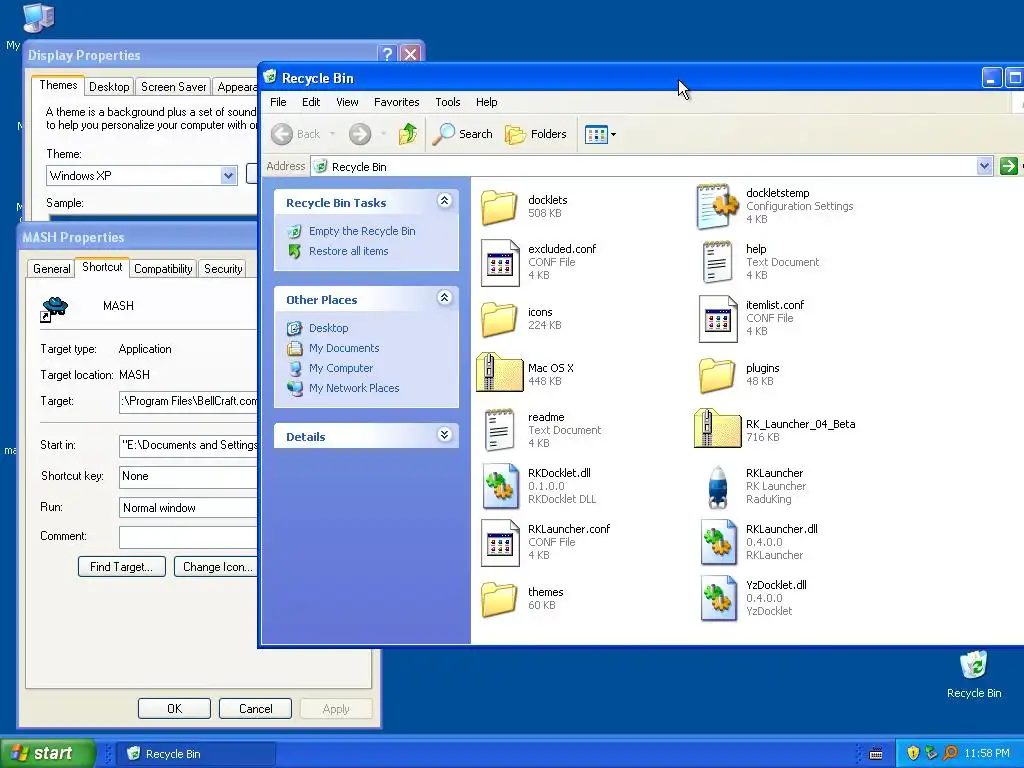The height and width of the screenshot is (768, 1024).
Task: Switch to Compatibility tab in MASH Properties
Action: click(163, 269)
